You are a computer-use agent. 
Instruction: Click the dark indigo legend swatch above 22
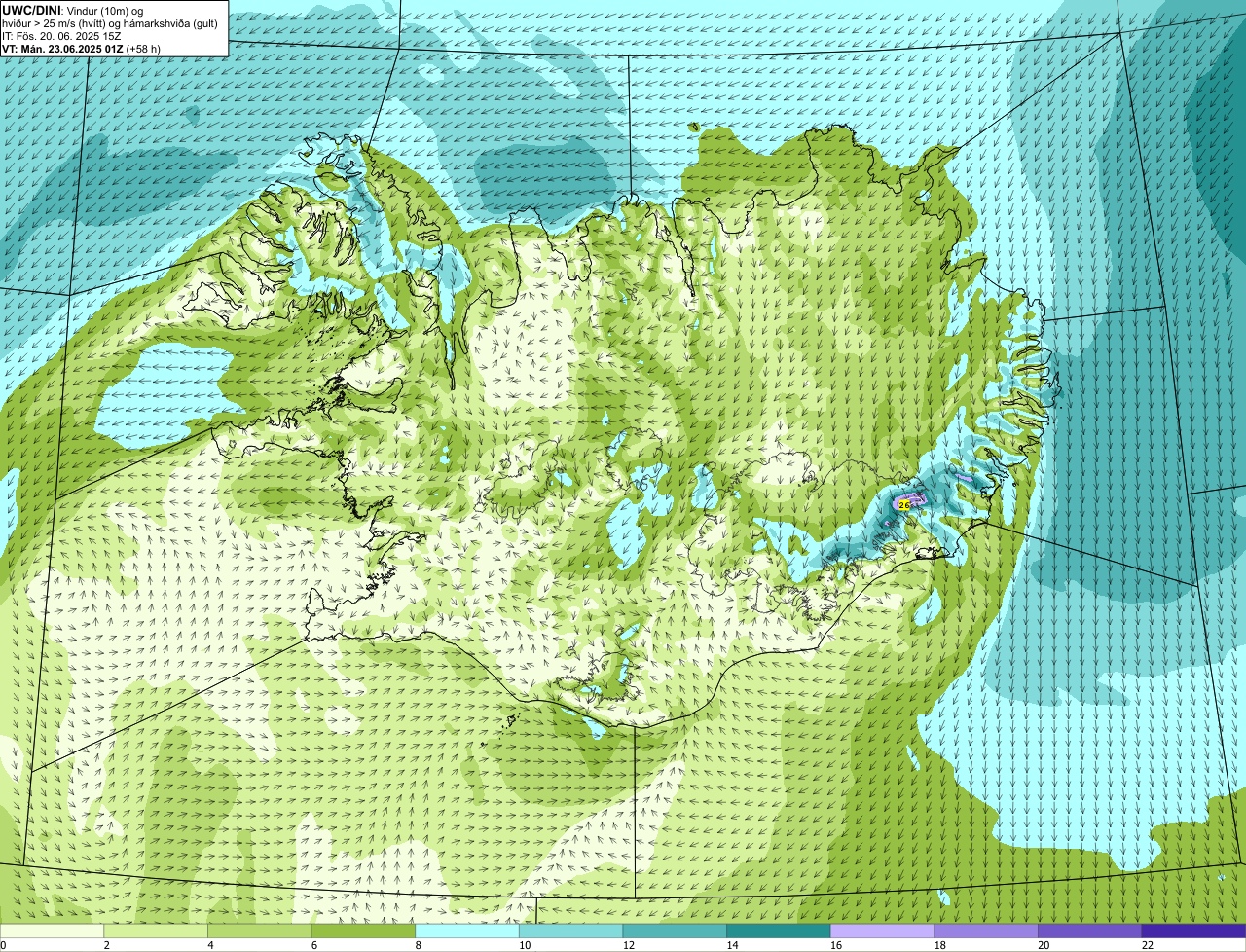coord(1193,931)
